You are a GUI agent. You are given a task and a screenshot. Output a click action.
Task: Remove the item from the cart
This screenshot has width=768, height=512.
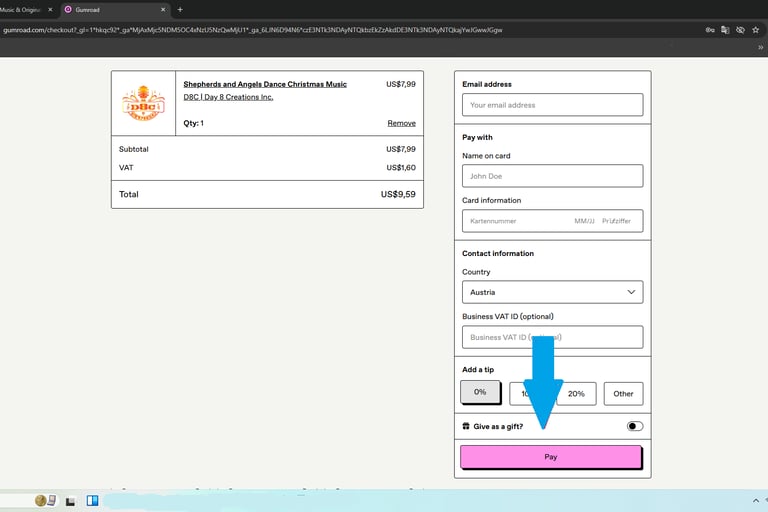tap(402, 123)
